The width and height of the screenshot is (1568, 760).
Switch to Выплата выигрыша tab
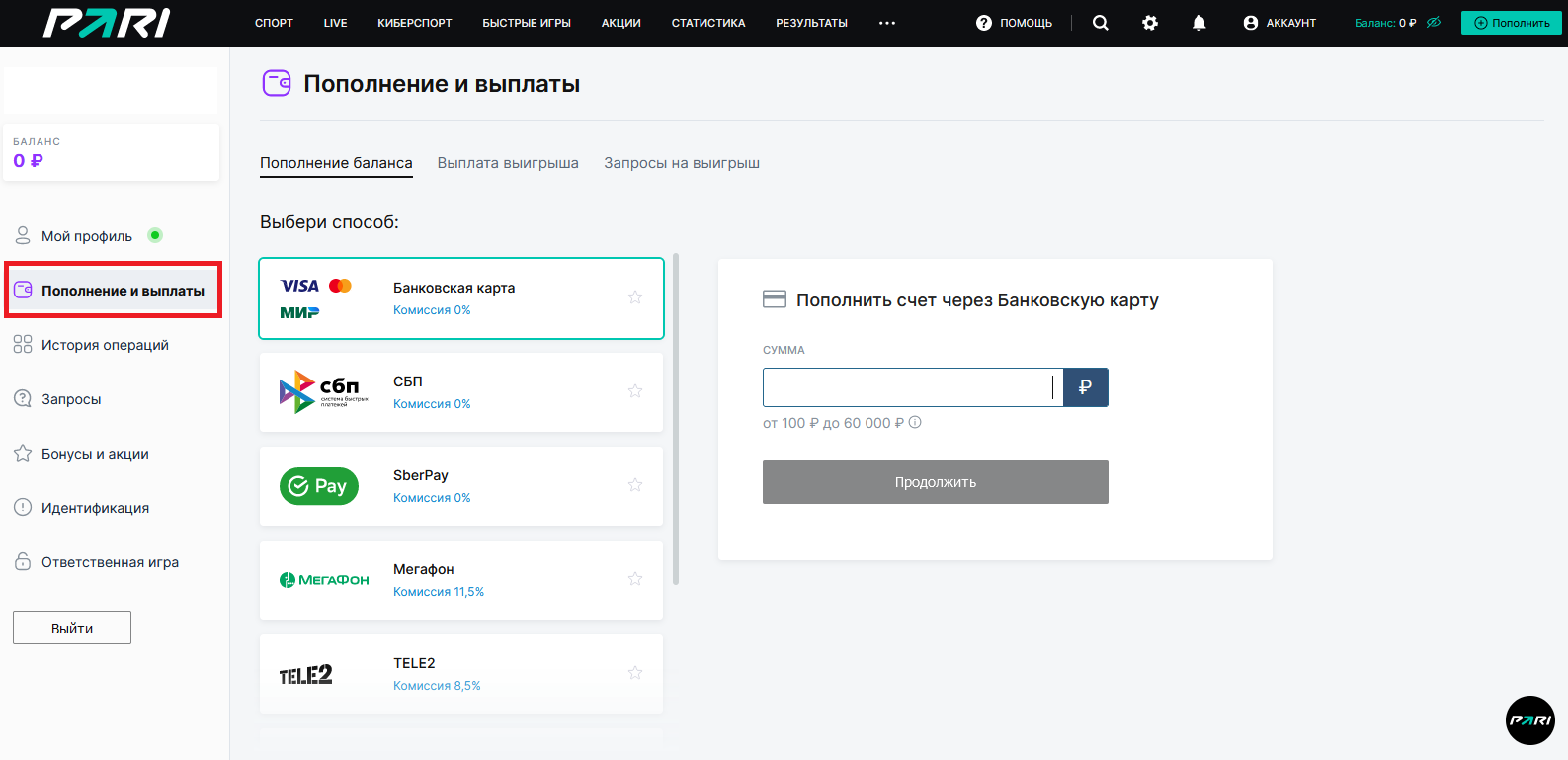pyautogui.click(x=508, y=163)
